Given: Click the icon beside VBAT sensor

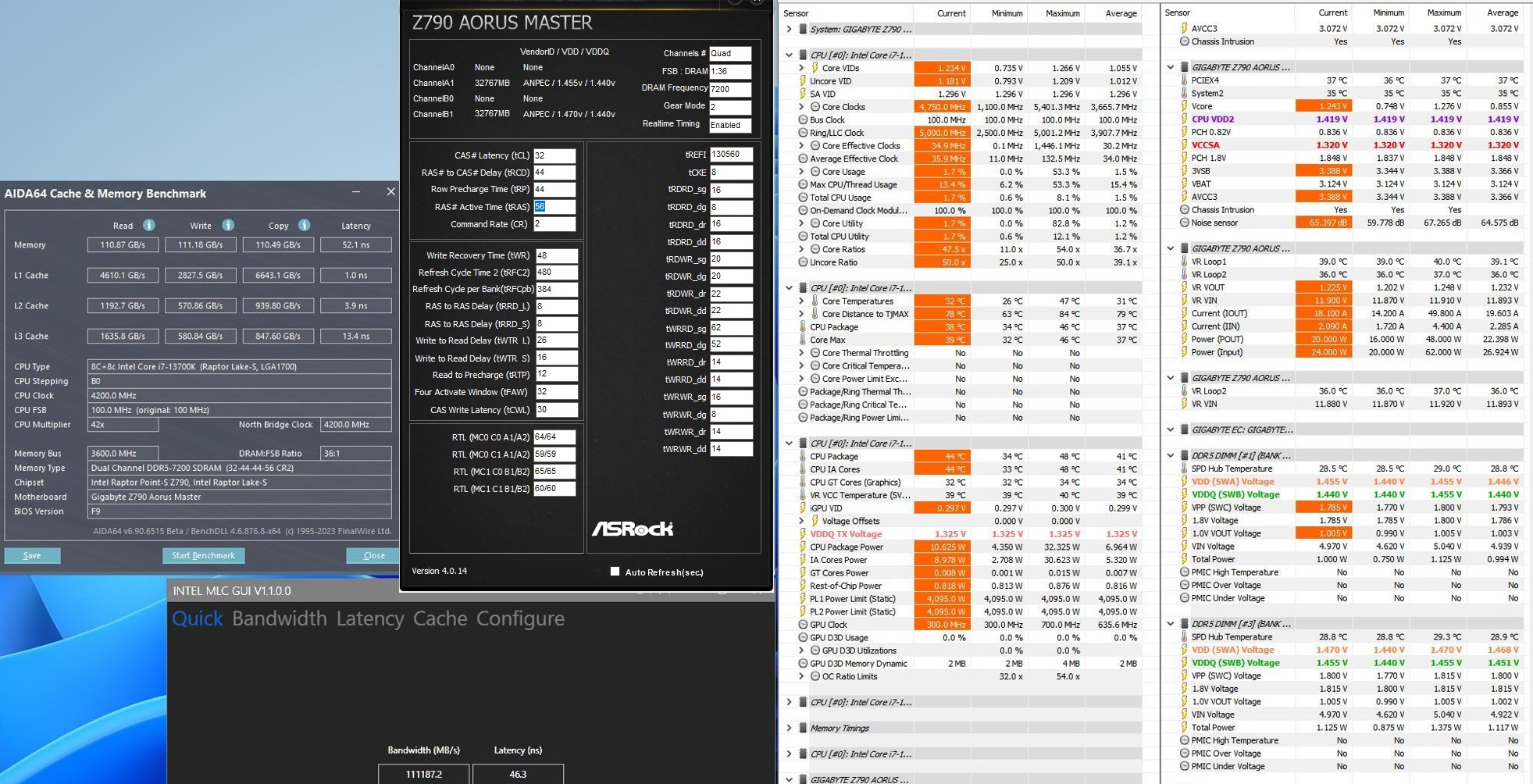Looking at the screenshot, I should 1184,184.
